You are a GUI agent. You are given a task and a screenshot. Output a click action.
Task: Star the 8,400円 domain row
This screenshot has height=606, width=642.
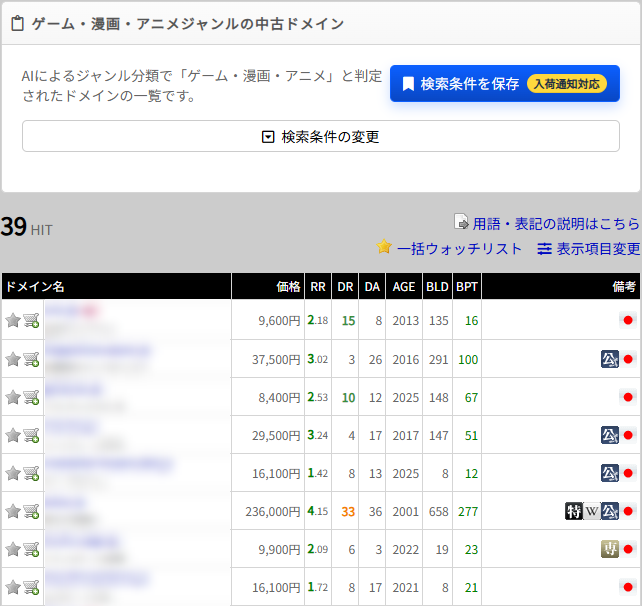coord(13,397)
